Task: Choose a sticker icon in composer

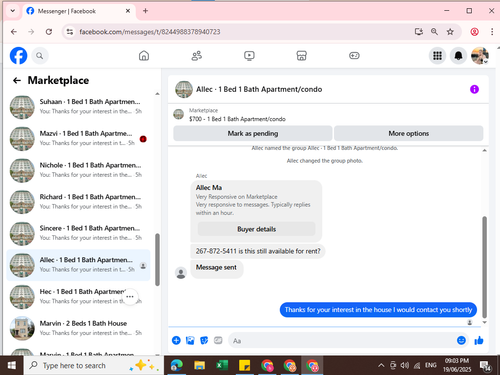Action: coord(204,340)
